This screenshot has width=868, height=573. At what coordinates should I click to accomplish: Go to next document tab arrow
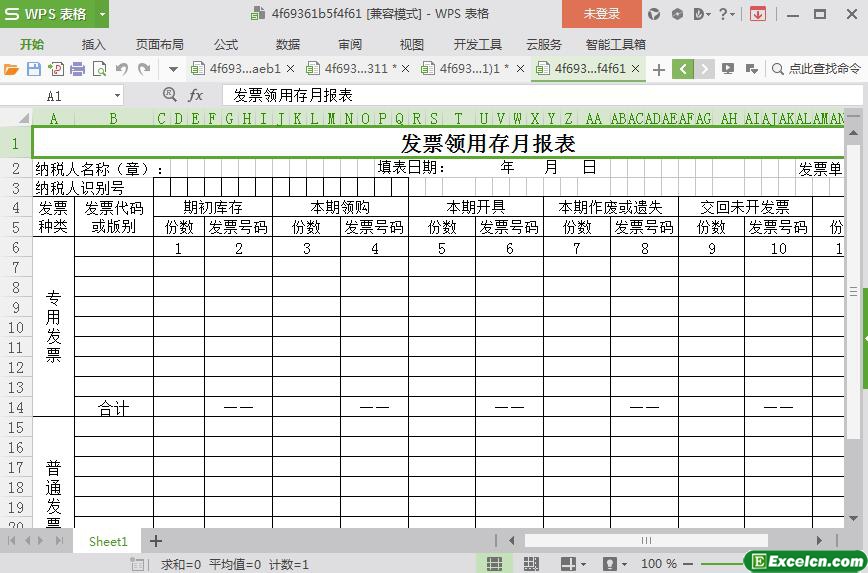[x=704, y=69]
